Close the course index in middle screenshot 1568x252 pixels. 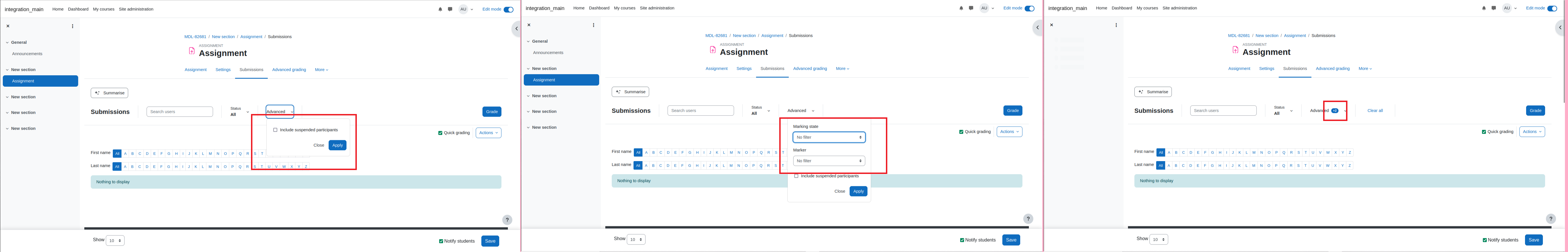[x=529, y=25]
